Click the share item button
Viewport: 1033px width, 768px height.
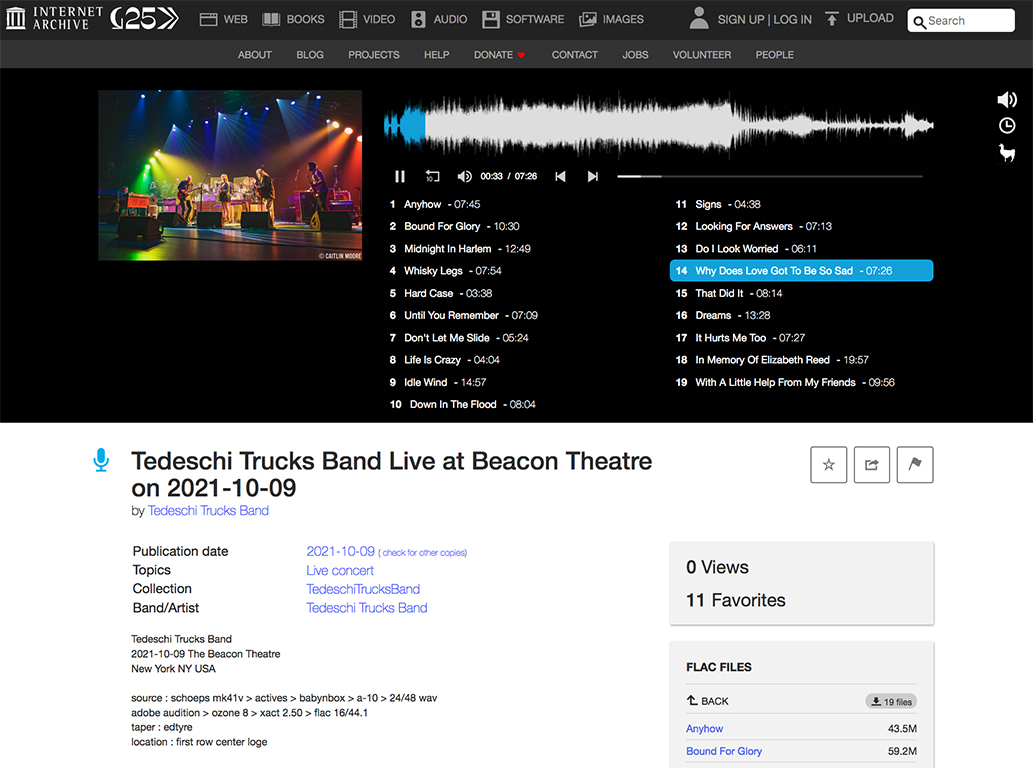tap(872, 464)
